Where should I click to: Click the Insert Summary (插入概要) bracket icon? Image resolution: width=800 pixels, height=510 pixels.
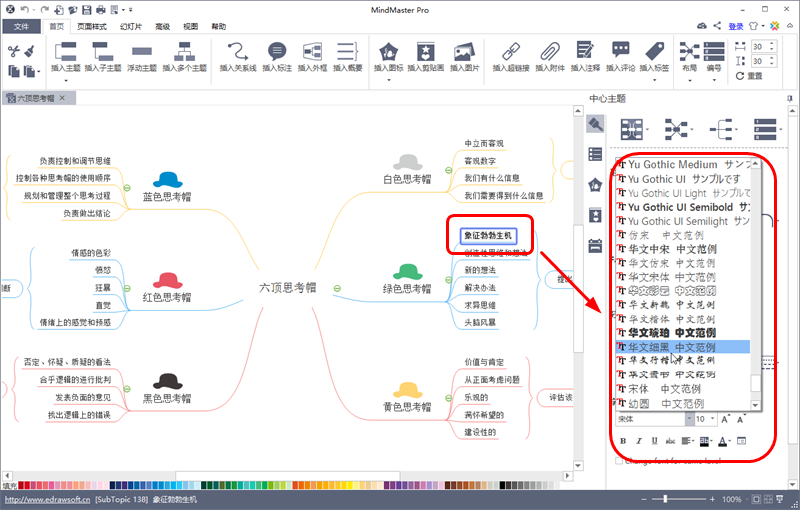tap(346, 52)
